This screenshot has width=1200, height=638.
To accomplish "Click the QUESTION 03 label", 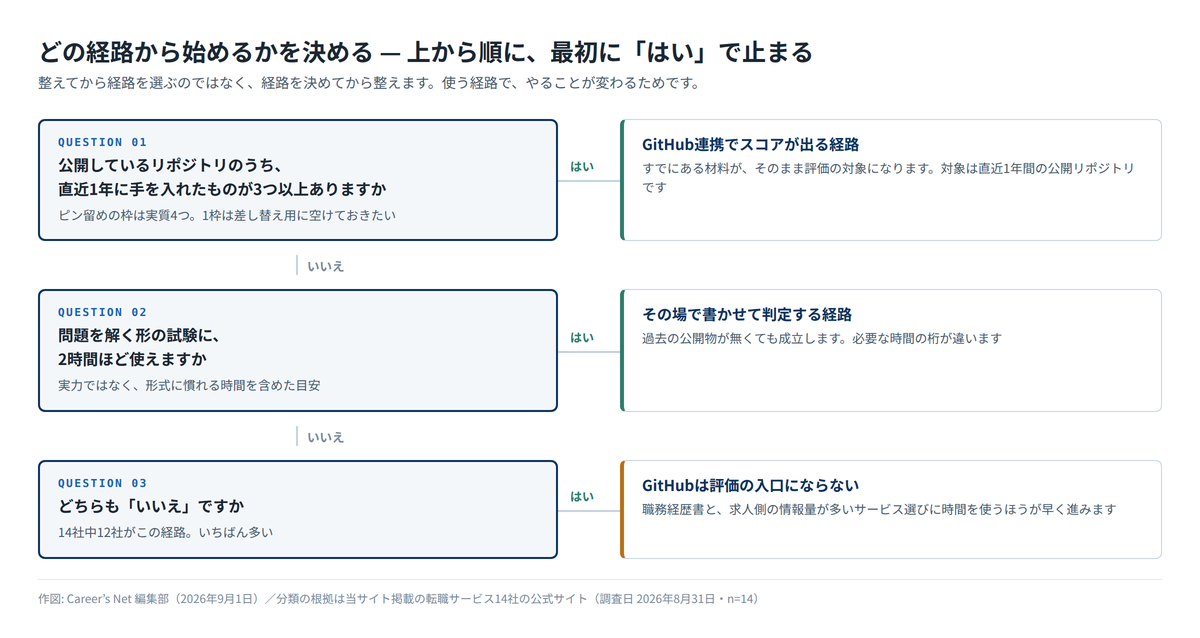I will 102,483.
